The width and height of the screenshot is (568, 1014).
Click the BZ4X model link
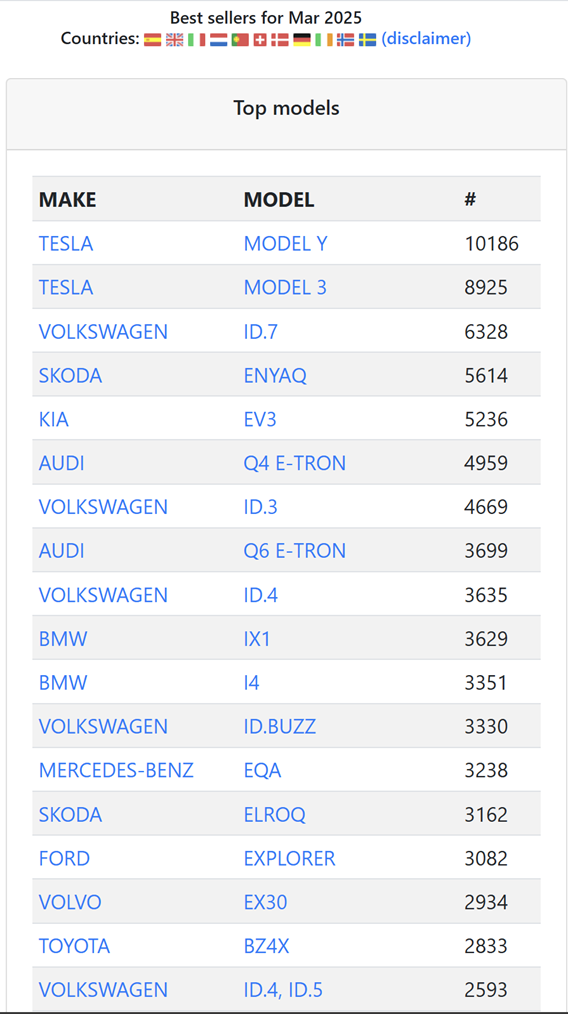tap(267, 946)
